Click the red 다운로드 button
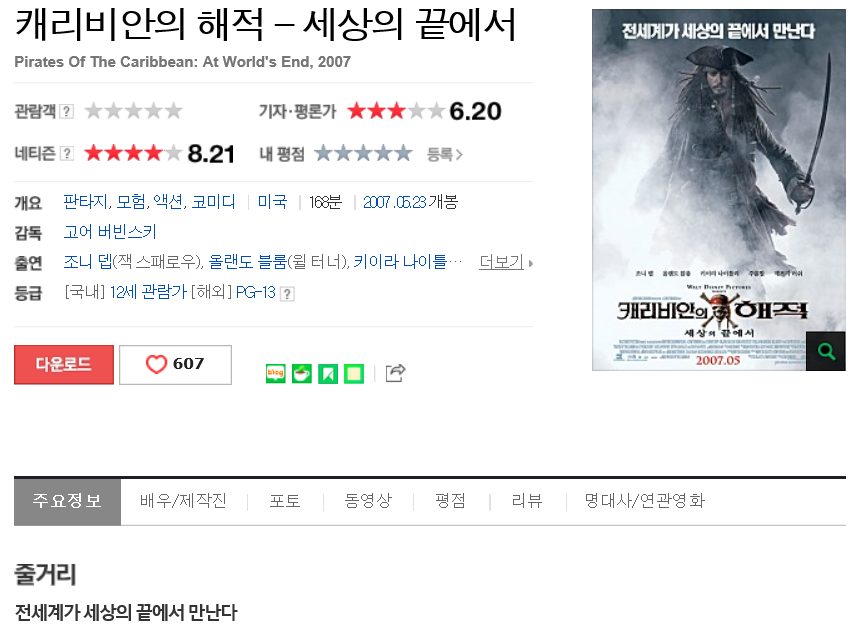Screen dimensions: 856x624 point(64,365)
